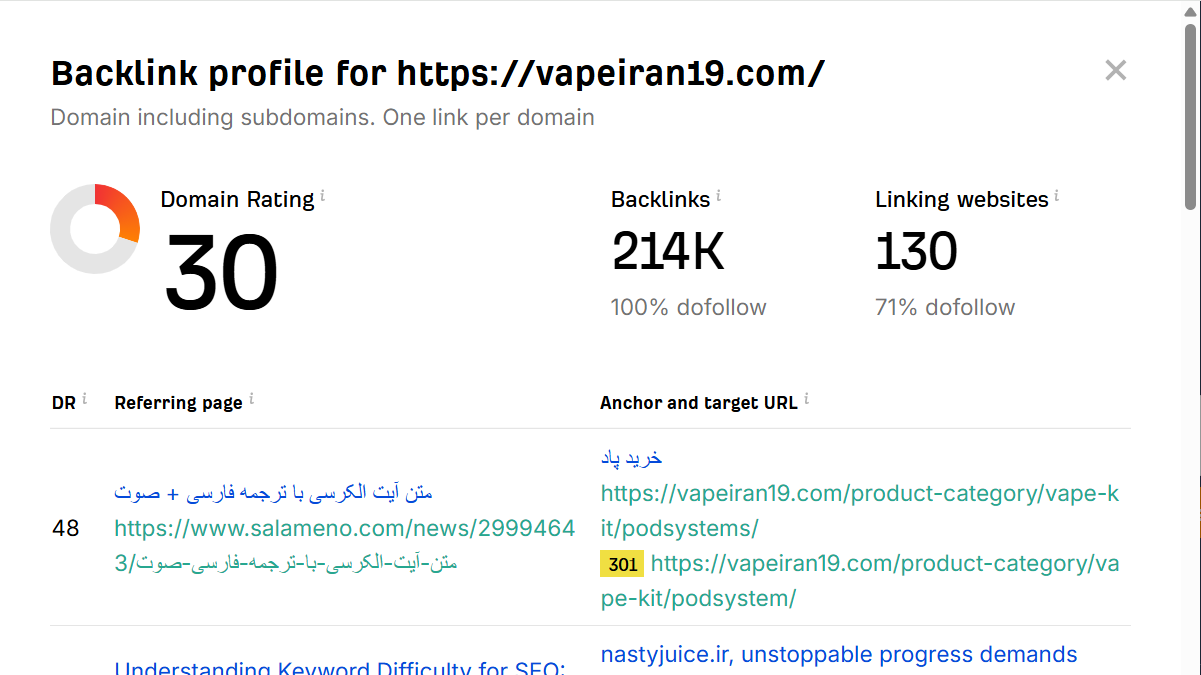Click the Domain Rating donut chart

pyautogui.click(x=95, y=229)
